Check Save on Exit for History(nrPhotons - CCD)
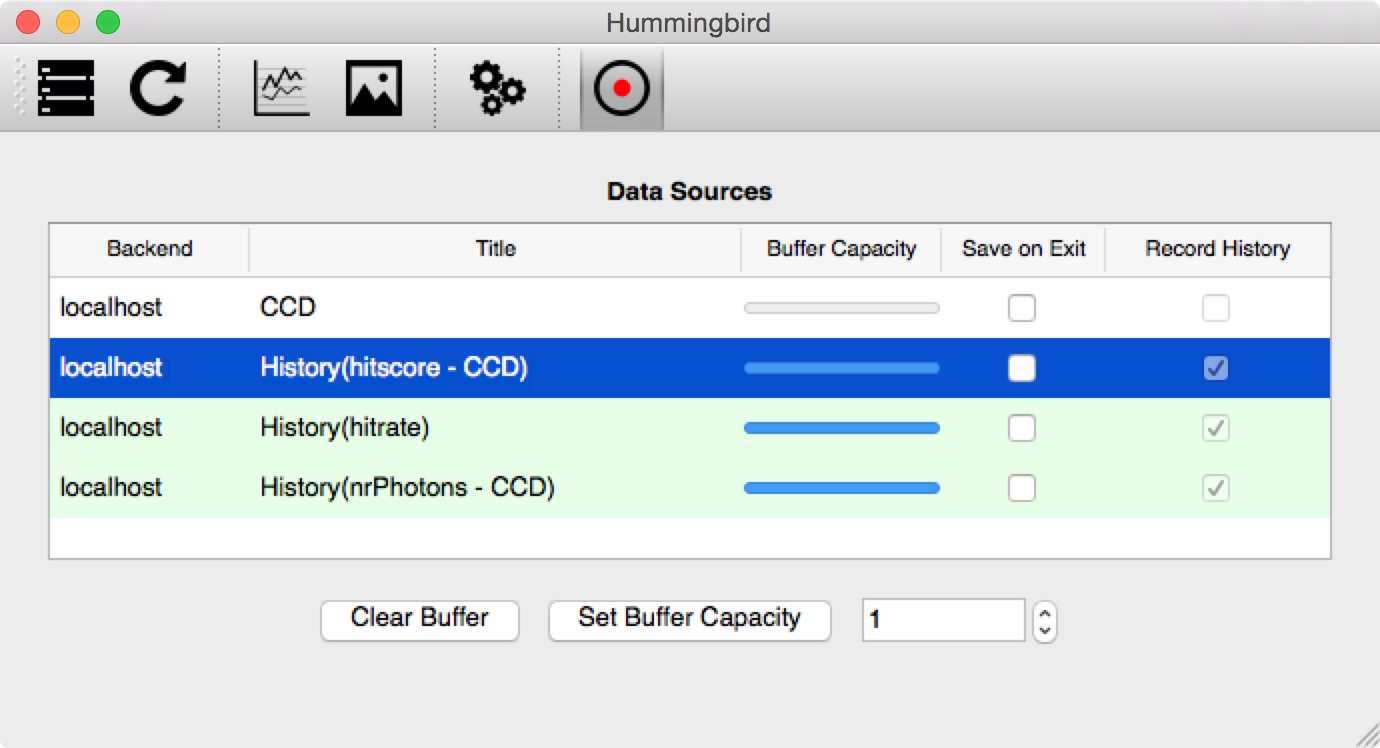This screenshot has width=1380, height=748. [1022, 488]
